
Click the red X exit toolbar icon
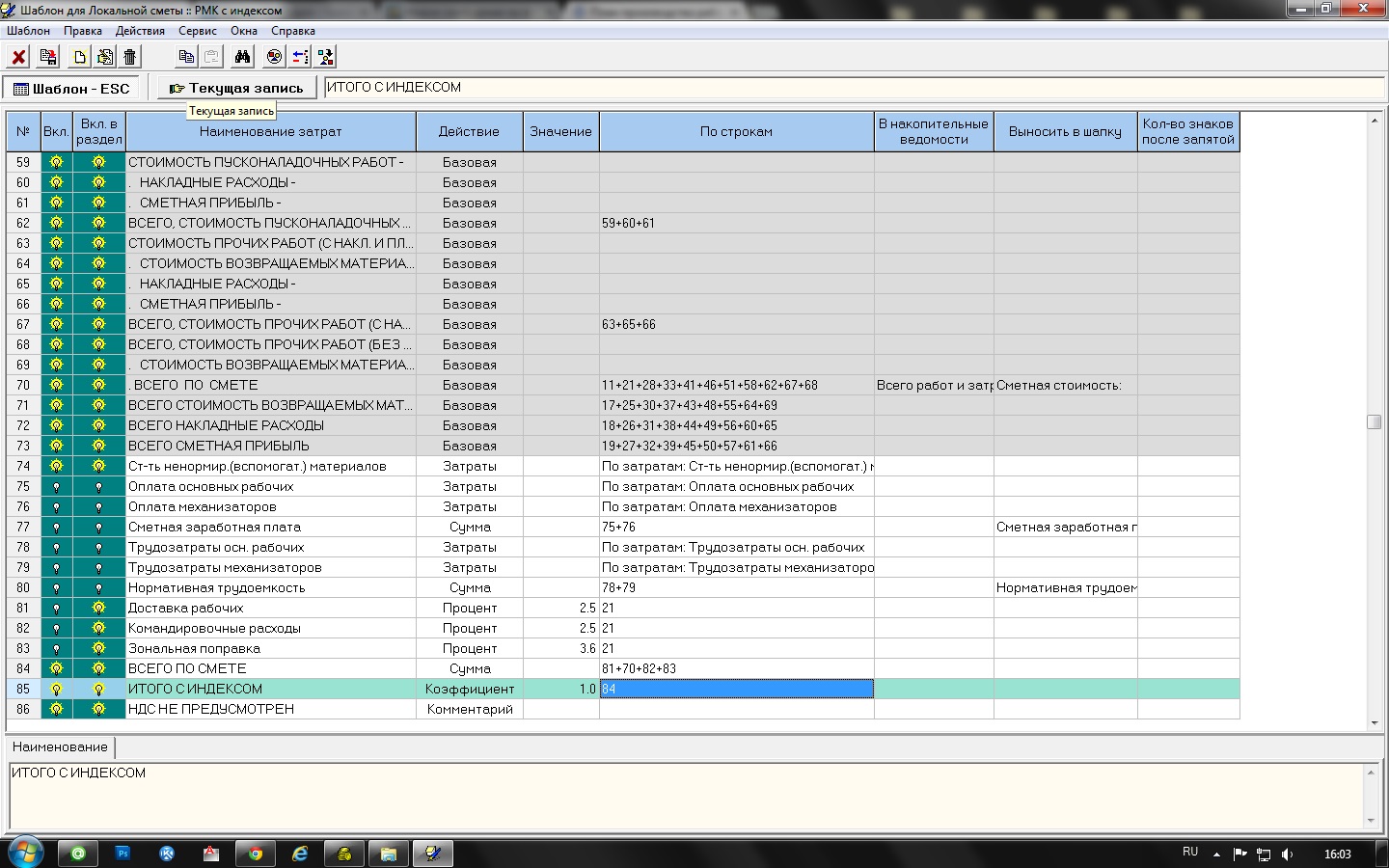pos(18,57)
